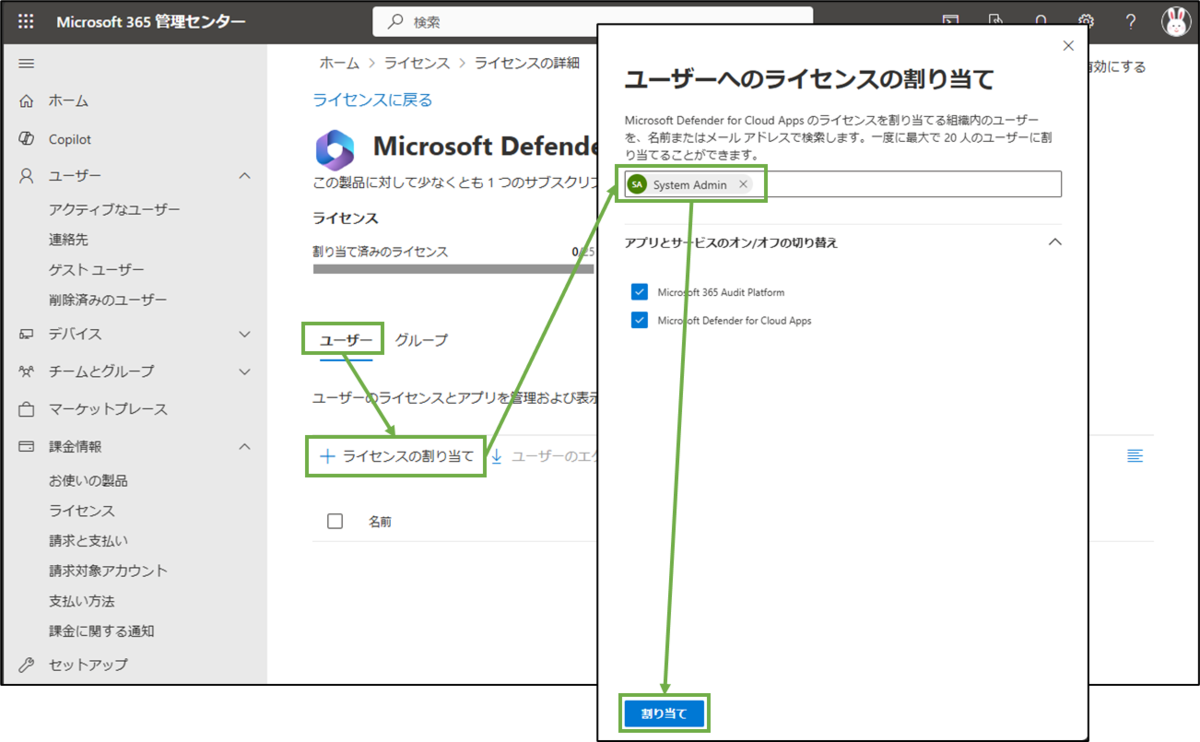1200x742 pixels.
Task: Click ホーム breadcrumb link
Action: click(340, 63)
